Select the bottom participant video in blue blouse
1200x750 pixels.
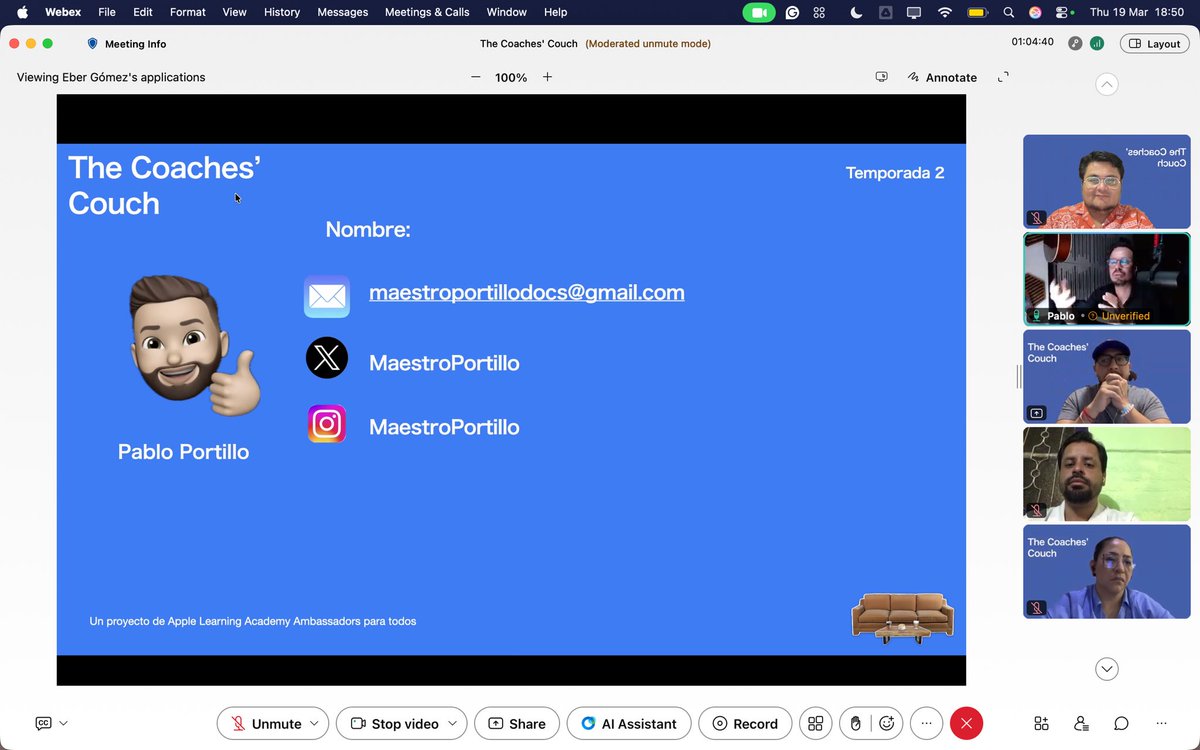point(1106,572)
